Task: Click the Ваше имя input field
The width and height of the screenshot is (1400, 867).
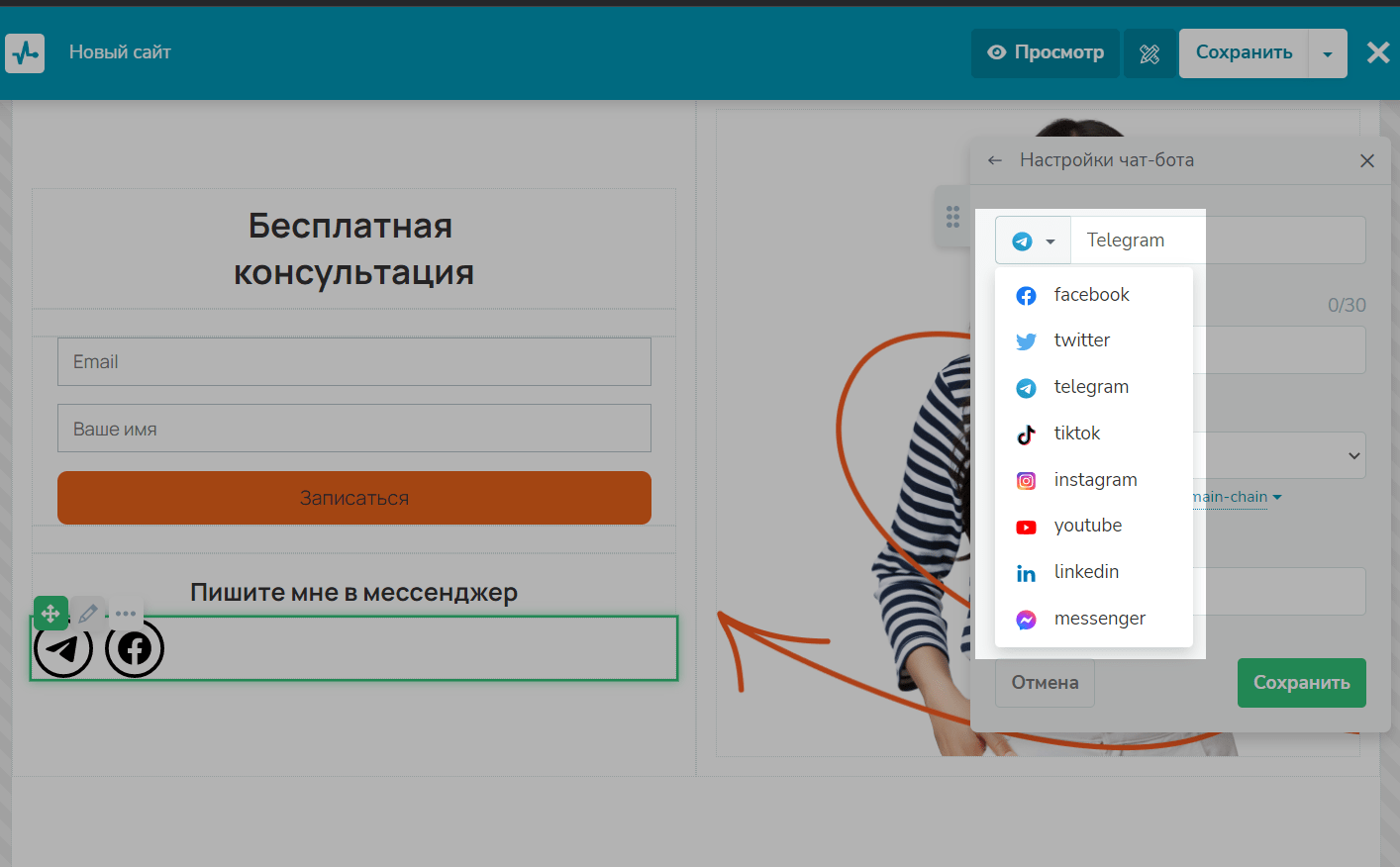Action: click(354, 429)
